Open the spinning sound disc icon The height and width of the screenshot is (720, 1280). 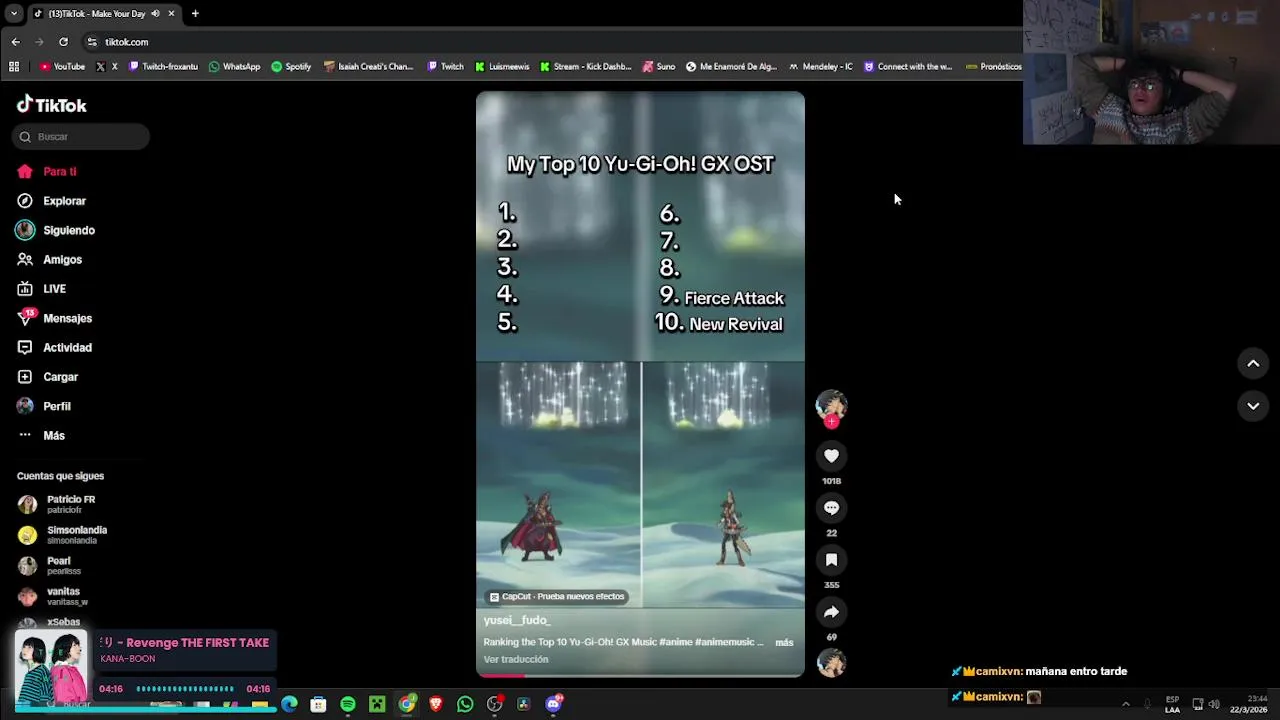[831, 663]
